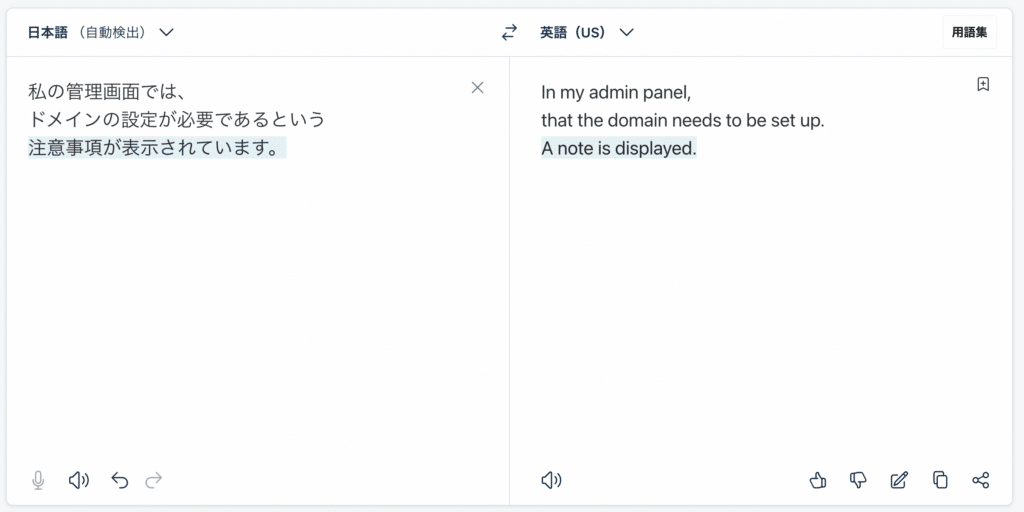Viewport: 1024px width, 512px height.
Task: Edit the translation with pencil icon
Action: pos(899,481)
